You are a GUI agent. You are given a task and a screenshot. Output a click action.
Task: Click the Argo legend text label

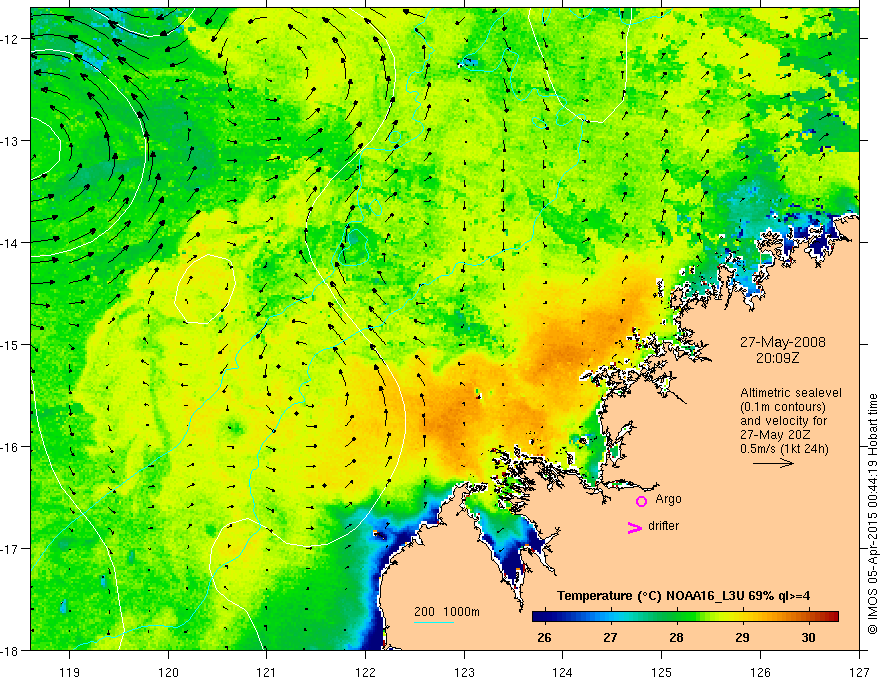pyautogui.click(x=668, y=499)
